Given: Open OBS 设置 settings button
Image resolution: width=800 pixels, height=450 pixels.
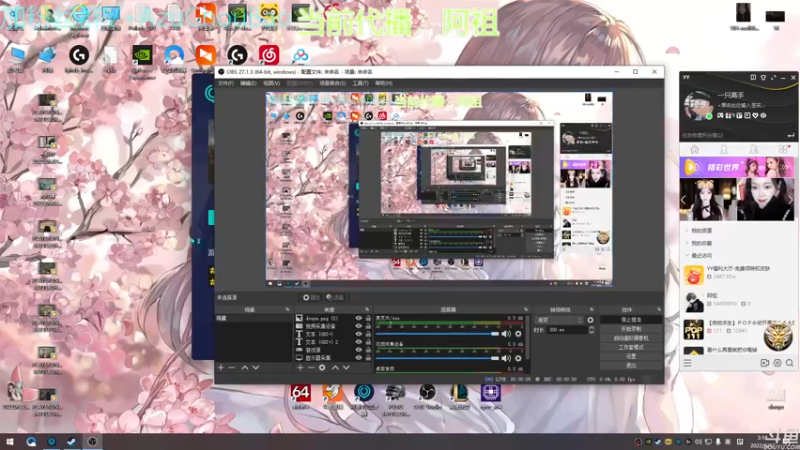Looking at the screenshot, I should [631, 357].
